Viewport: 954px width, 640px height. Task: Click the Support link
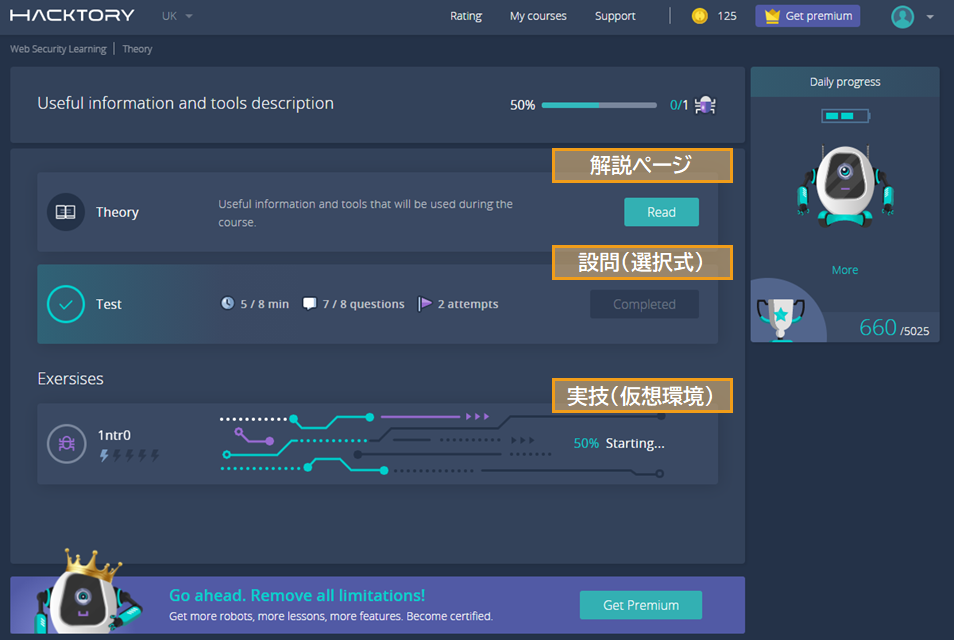point(614,15)
